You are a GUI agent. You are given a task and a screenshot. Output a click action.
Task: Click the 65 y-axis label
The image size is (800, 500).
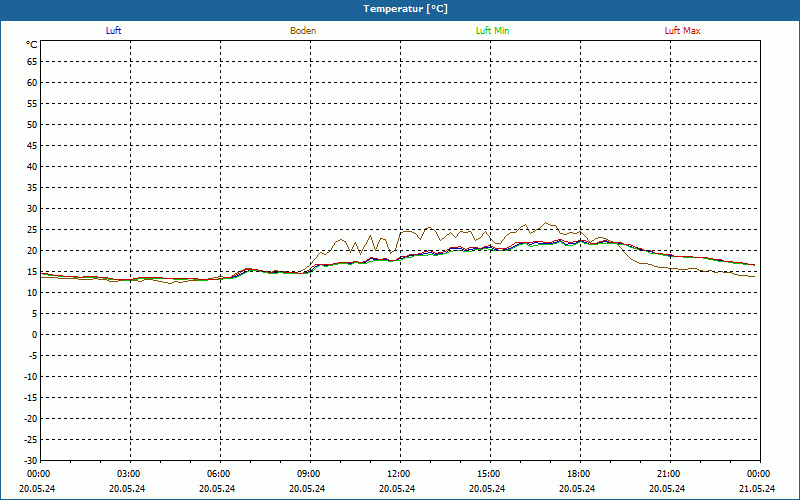[32, 62]
